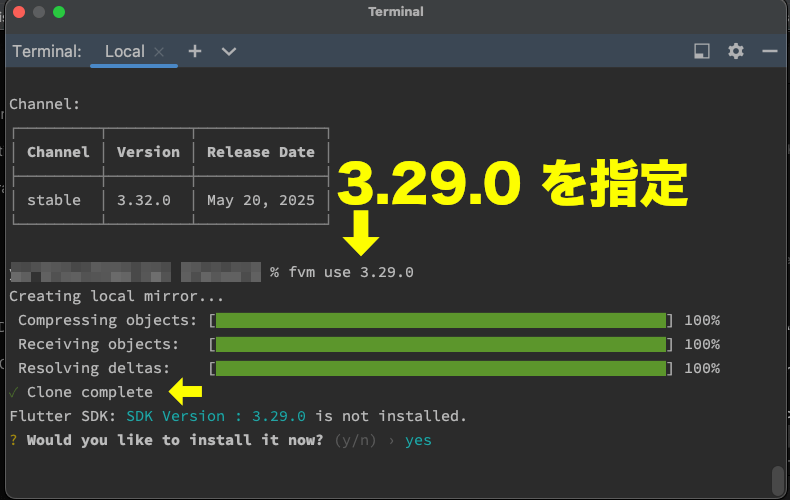Click the Version column header
The width and height of the screenshot is (790, 500).
tap(148, 152)
